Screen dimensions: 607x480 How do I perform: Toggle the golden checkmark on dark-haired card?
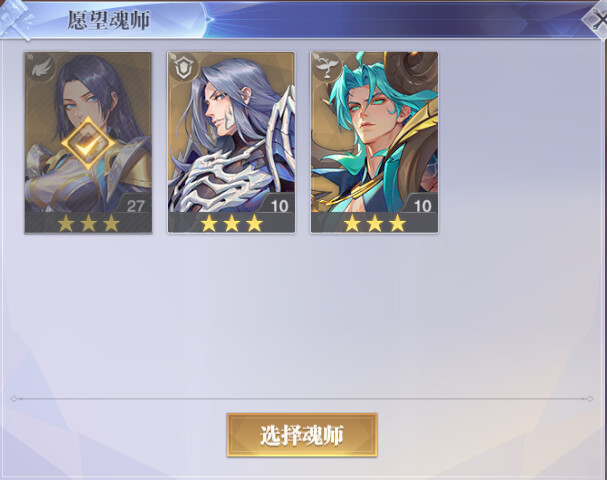[88, 144]
